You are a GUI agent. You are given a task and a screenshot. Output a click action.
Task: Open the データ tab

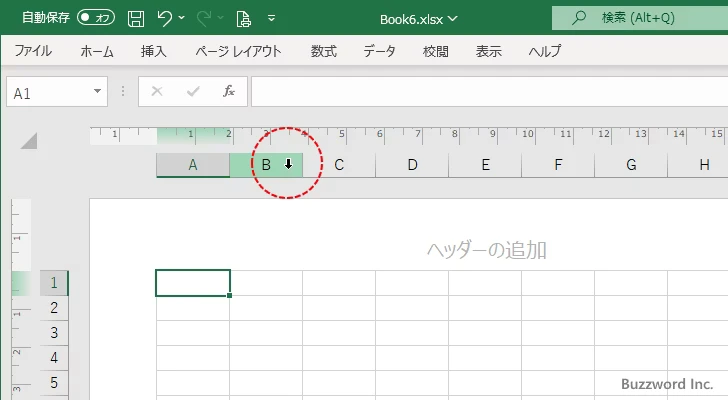pyautogui.click(x=379, y=51)
